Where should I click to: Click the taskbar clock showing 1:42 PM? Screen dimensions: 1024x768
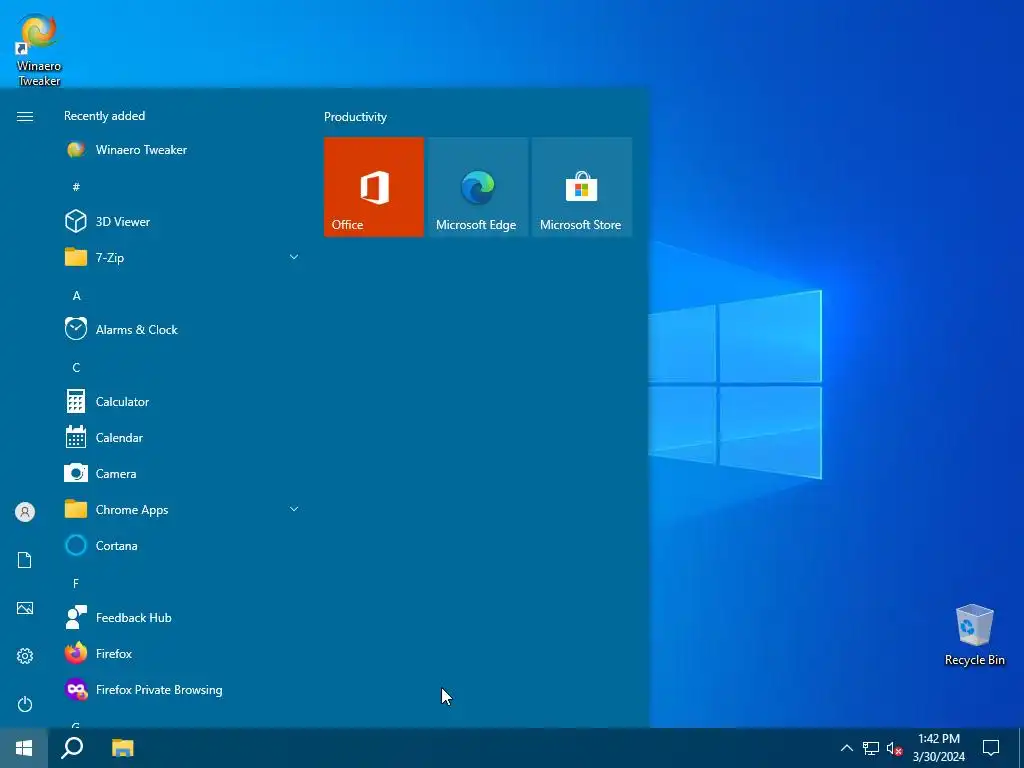pos(938,748)
